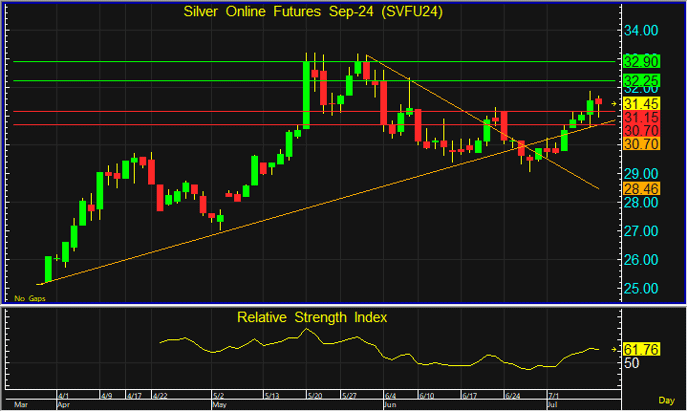Click the Relative Strength Index title

click(x=312, y=317)
